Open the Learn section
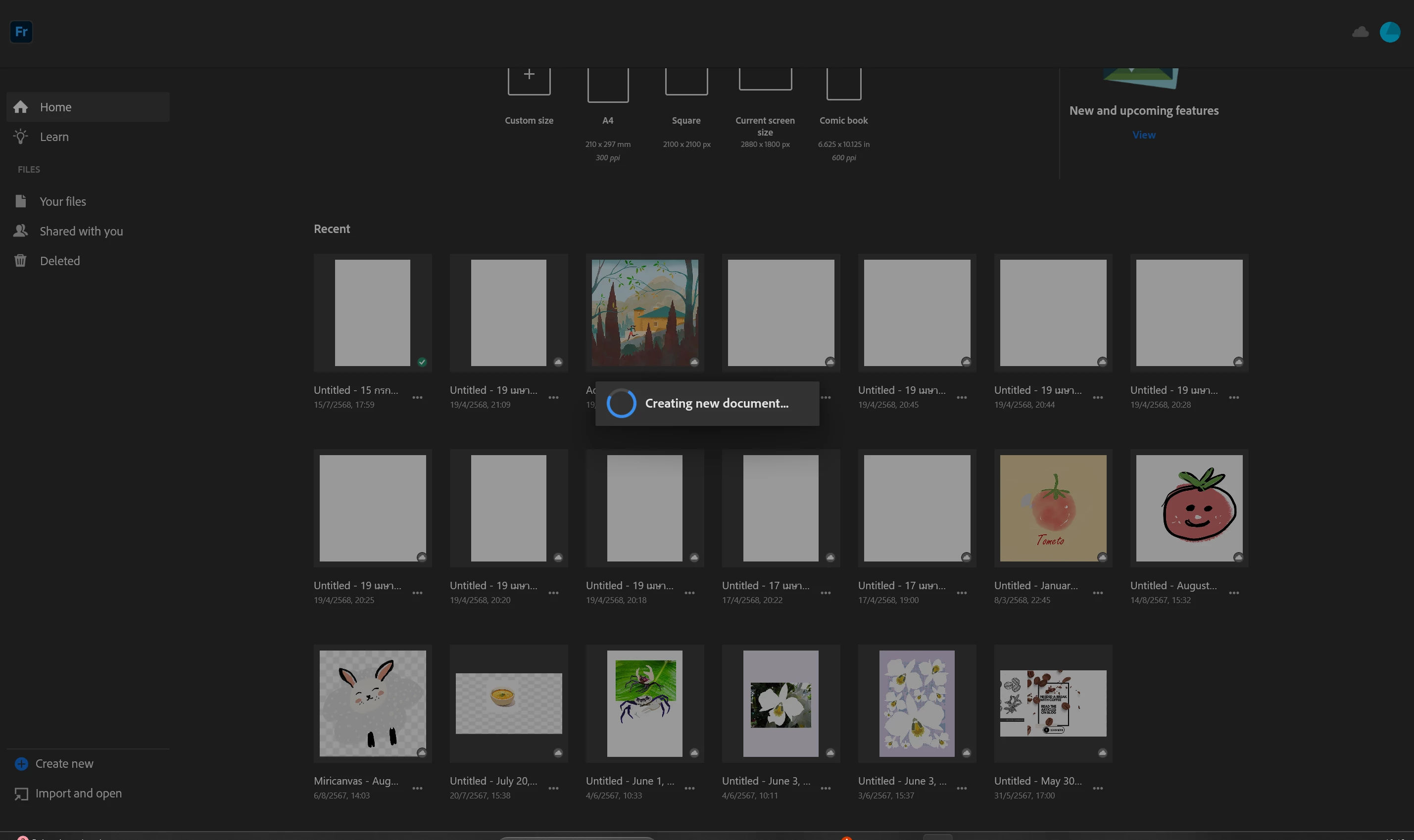Screen dimensions: 1414x840 click(x=54, y=137)
